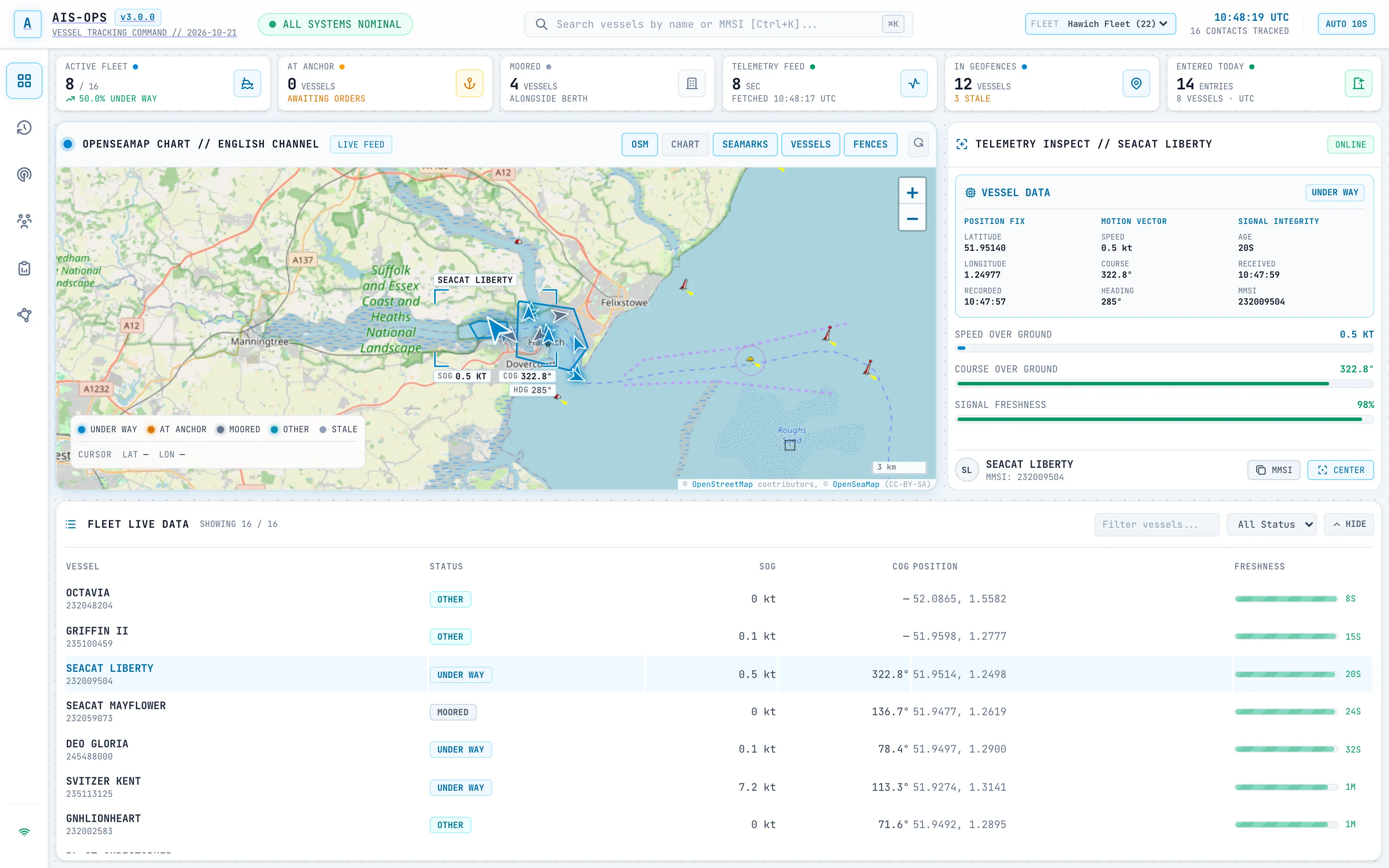Open the route nodes icon in sidebar

(x=24, y=315)
